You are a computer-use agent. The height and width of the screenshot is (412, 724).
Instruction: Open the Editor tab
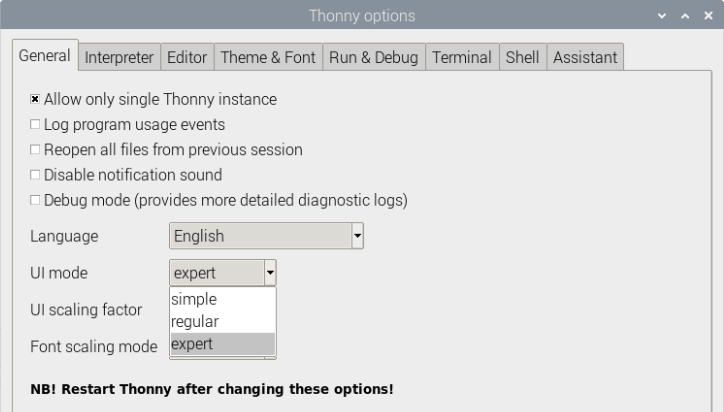click(187, 57)
